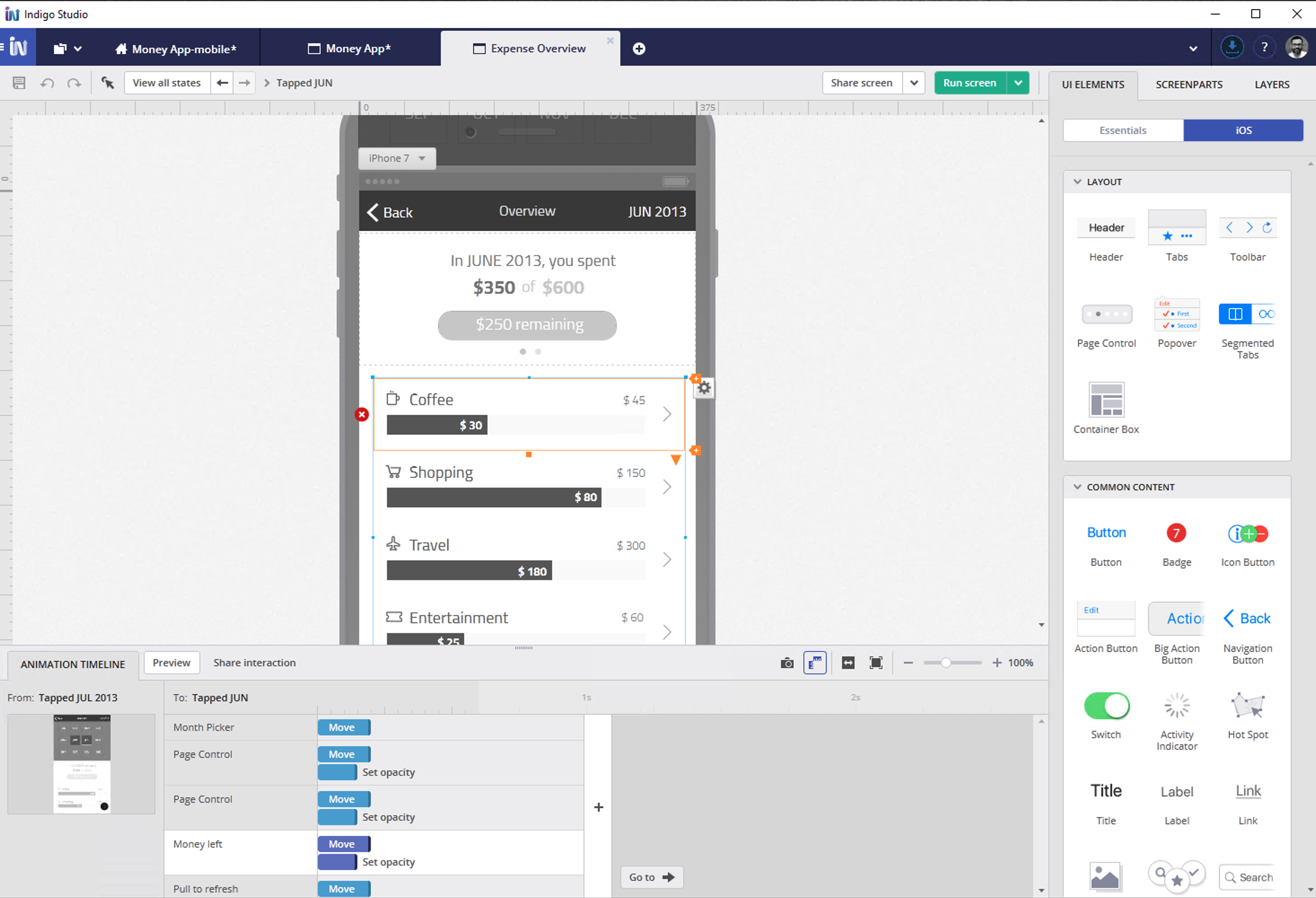Screen dimensions: 1316x898
Task: Open the tab overflow chevron
Action: coord(1193,49)
